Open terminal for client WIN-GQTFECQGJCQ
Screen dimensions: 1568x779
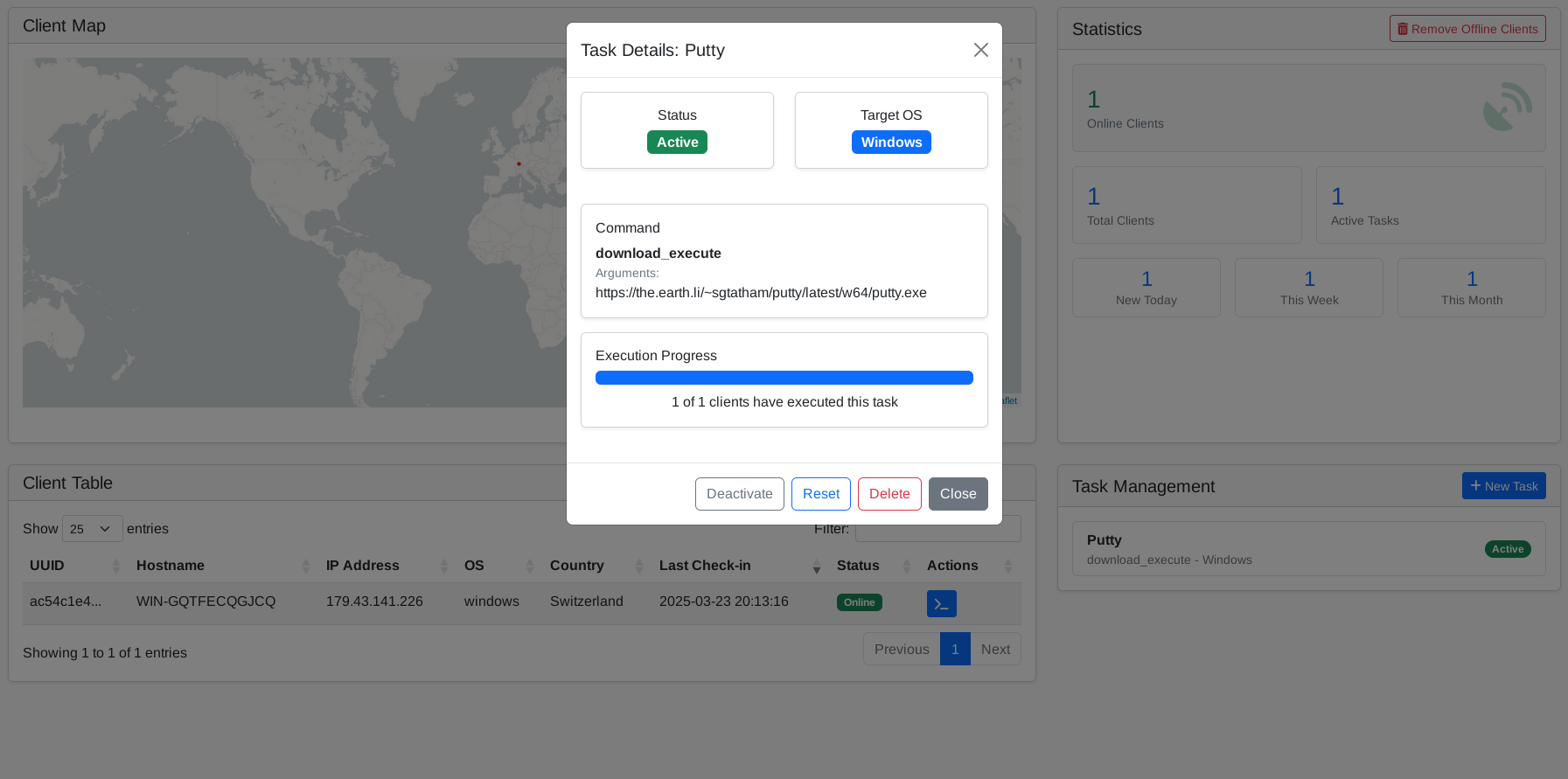coord(941,603)
